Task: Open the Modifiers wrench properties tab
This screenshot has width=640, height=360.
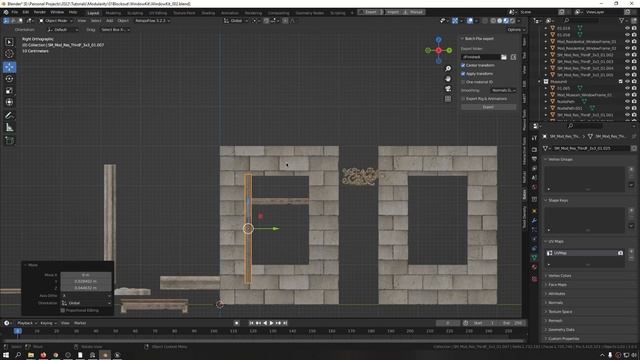Action: pyautogui.click(x=534, y=220)
